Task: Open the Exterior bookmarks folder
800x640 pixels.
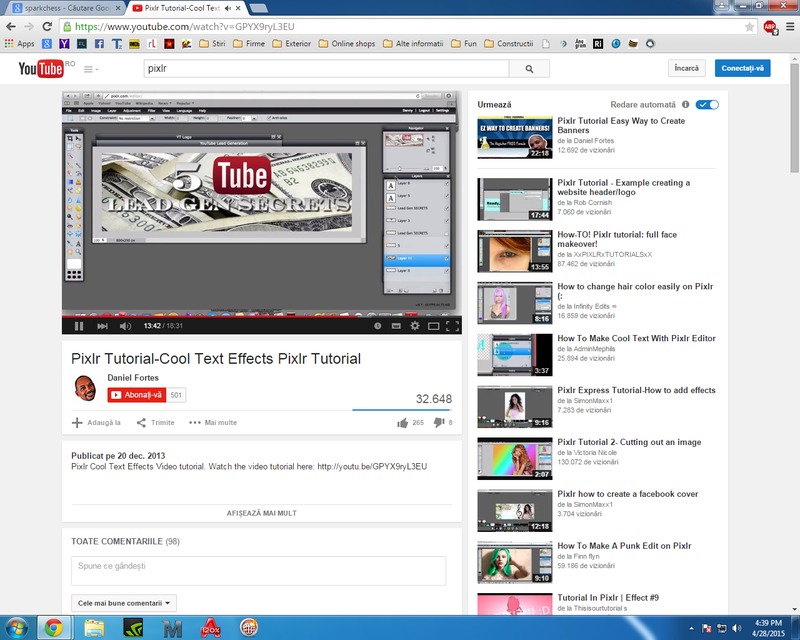Action: click(x=292, y=44)
